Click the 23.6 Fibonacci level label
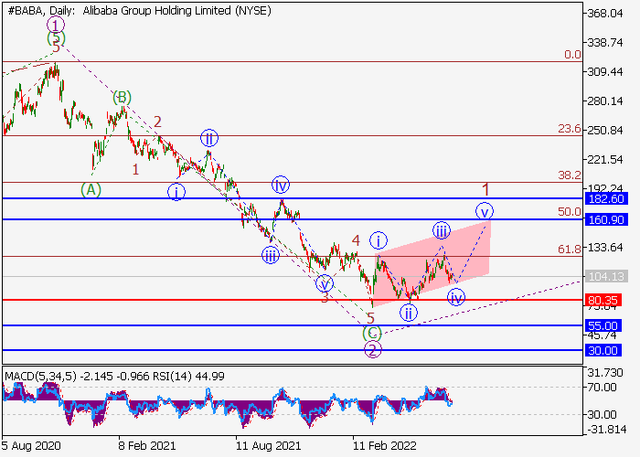The height and width of the screenshot is (457, 640). (x=569, y=129)
